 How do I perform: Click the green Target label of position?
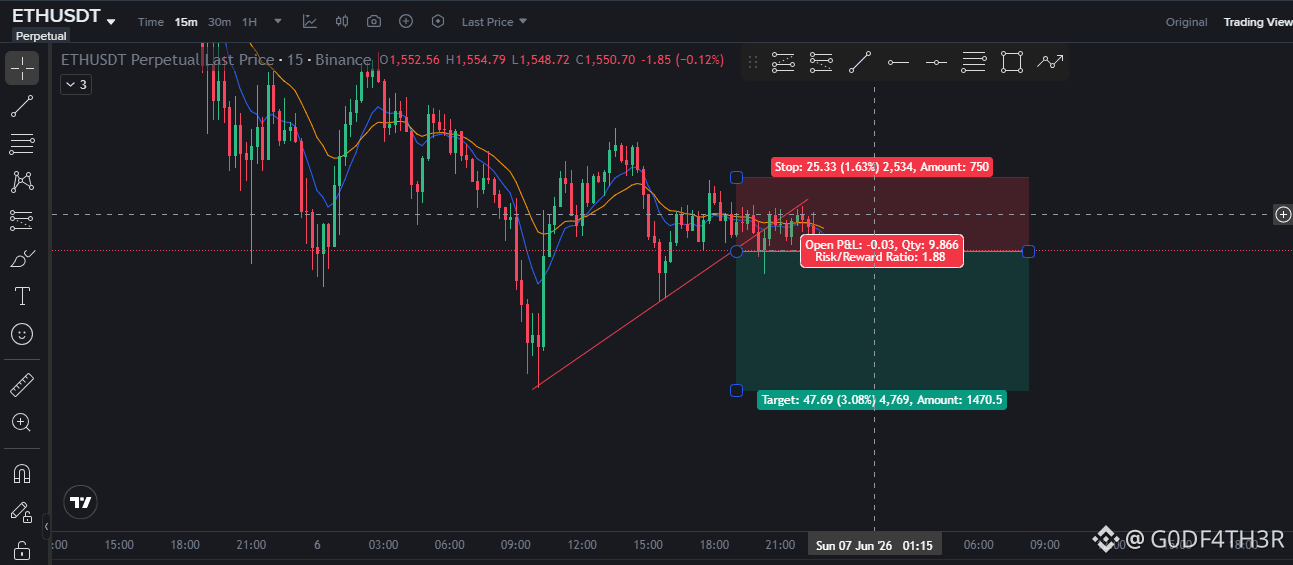(882, 399)
